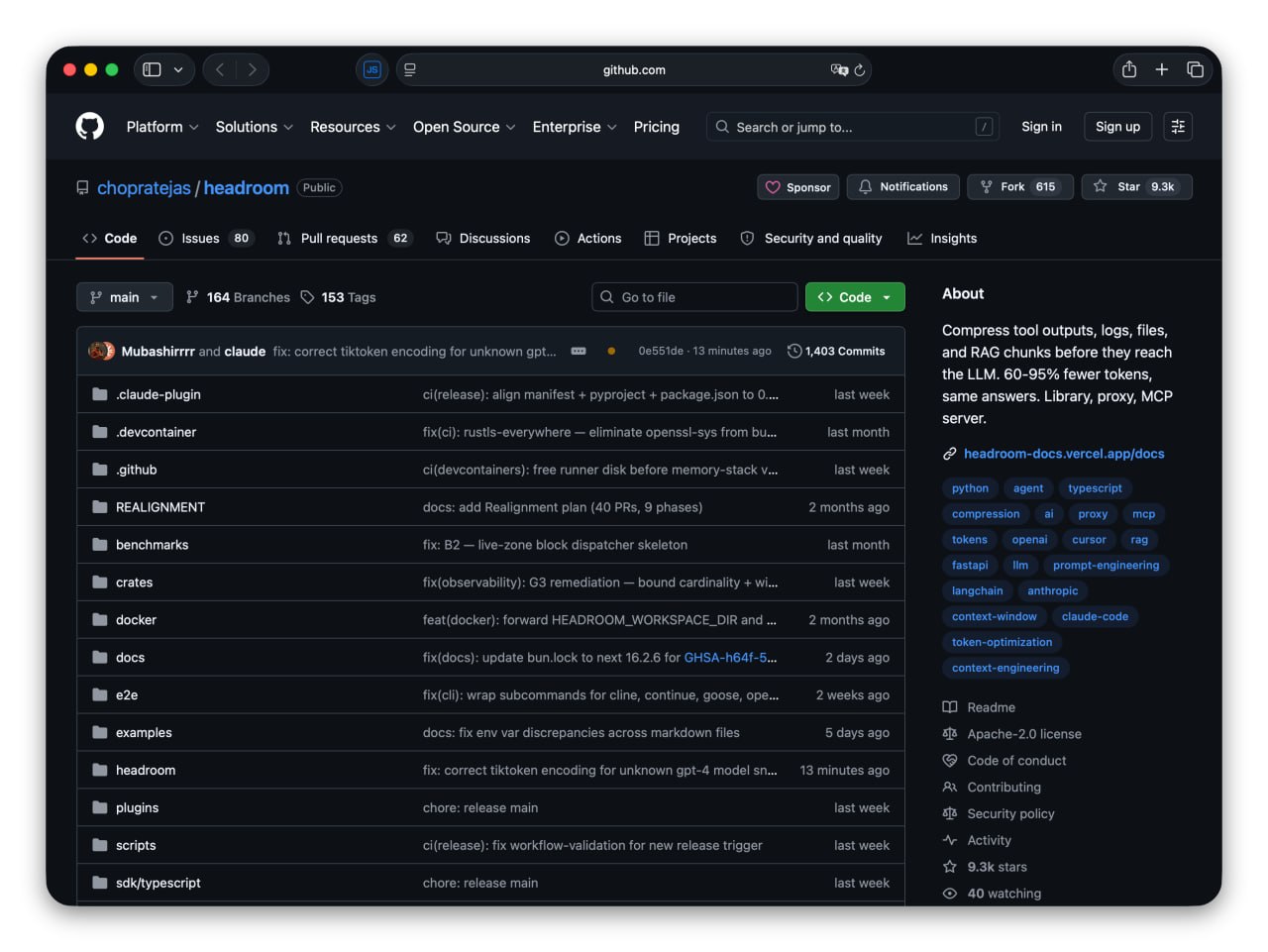Viewport: 1268px width, 952px height.
Task: Open headroom-docs.vercel.app/docs link
Action: point(1064,453)
